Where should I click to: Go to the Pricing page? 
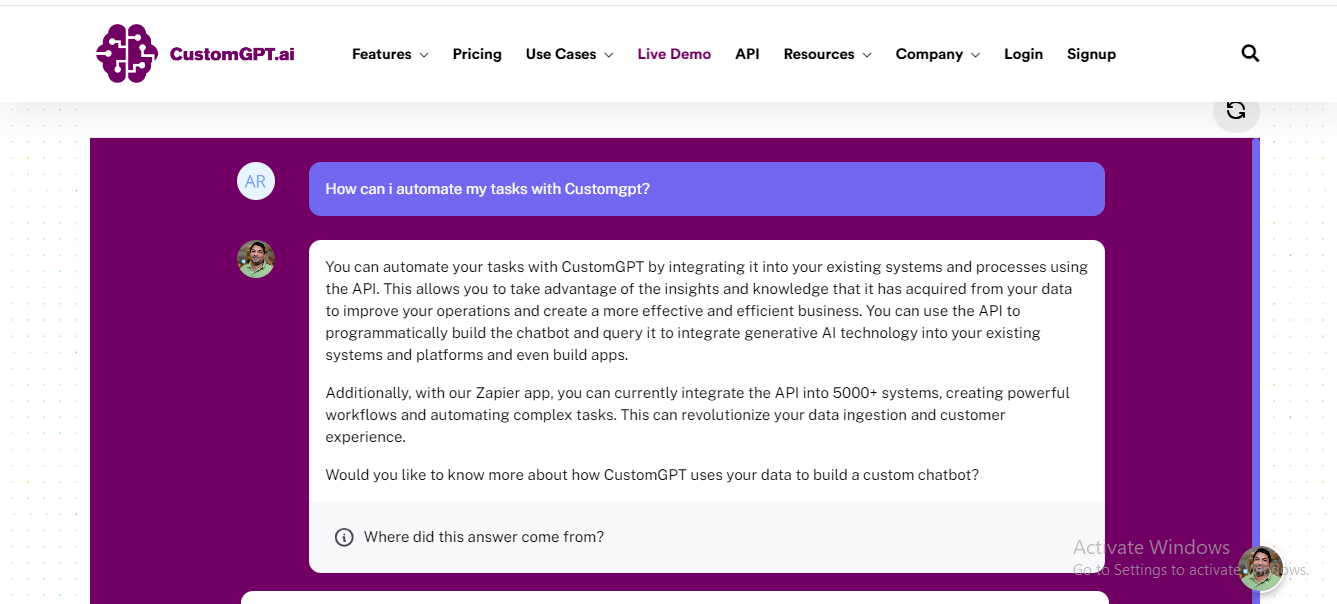pos(477,54)
